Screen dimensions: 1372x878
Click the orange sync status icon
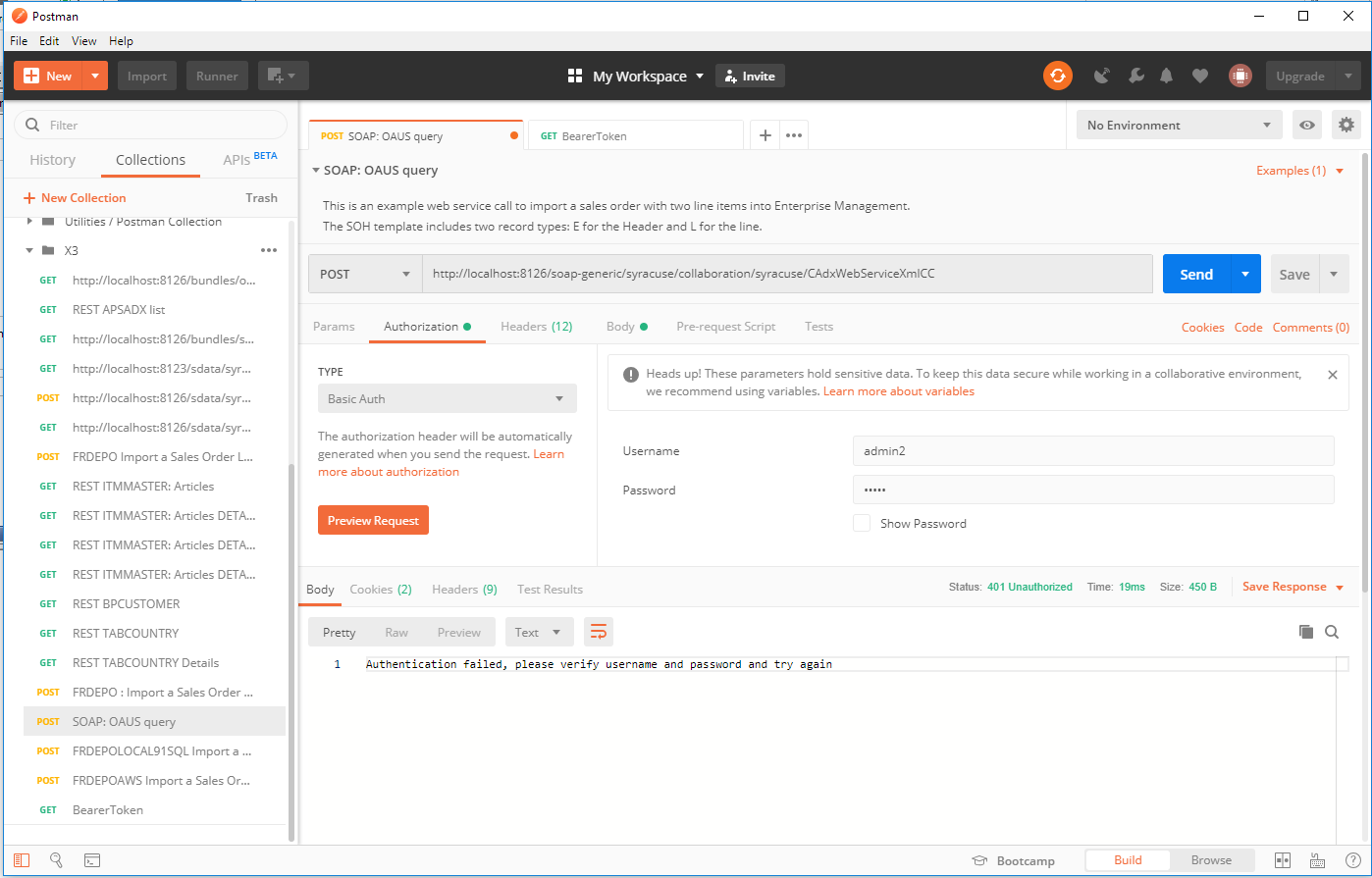click(x=1057, y=76)
